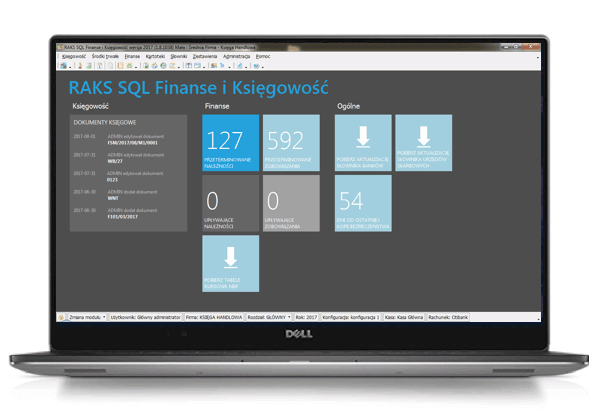Click the greyed-out blank page toolbar icon
Viewport: 596px width, 414px height.
click(110, 66)
